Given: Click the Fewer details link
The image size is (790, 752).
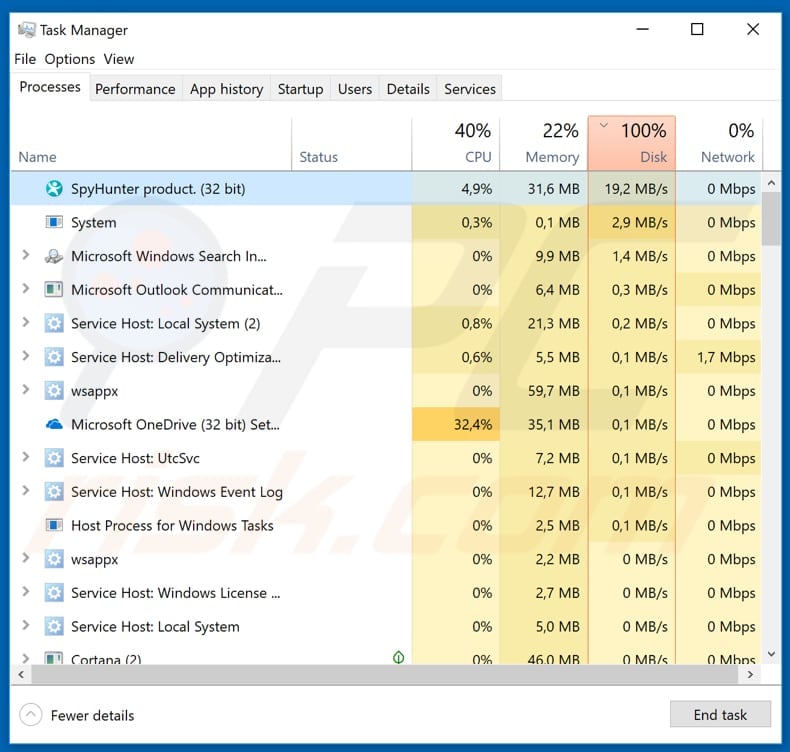Looking at the screenshot, I should pos(92,715).
